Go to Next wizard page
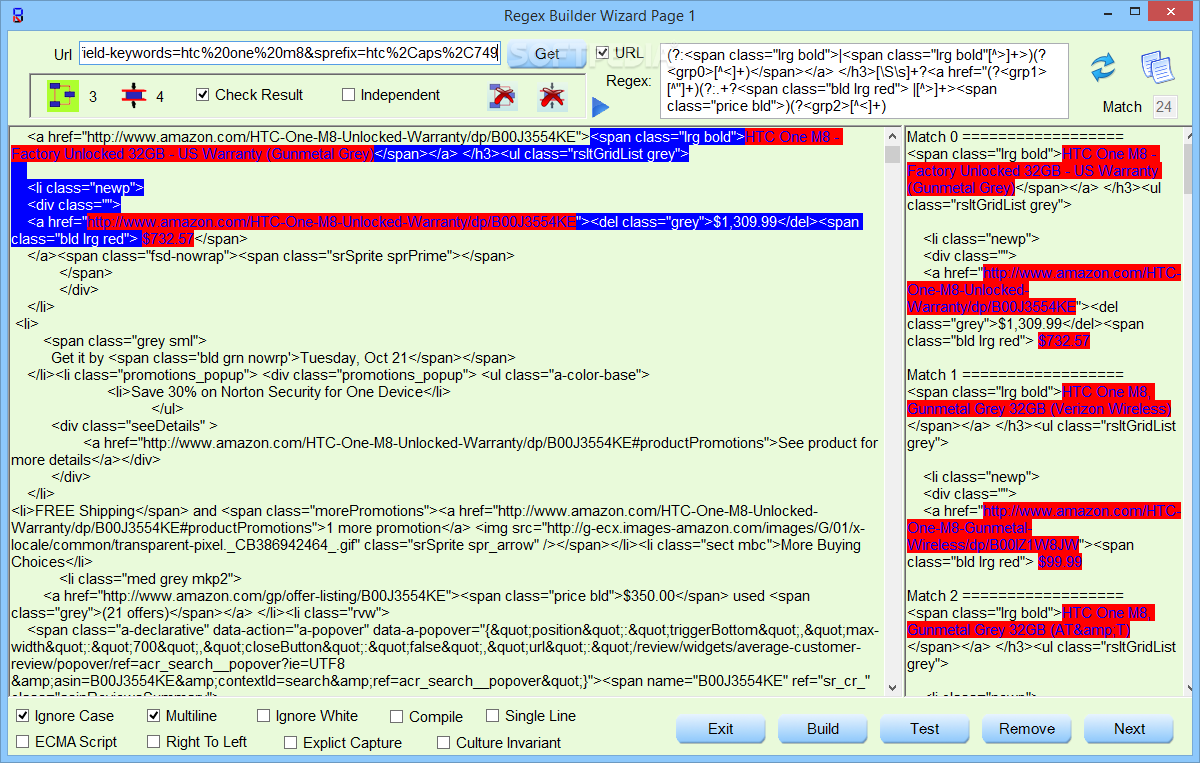The width and height of the screenshot is (1200, 763). (1129, 729)
